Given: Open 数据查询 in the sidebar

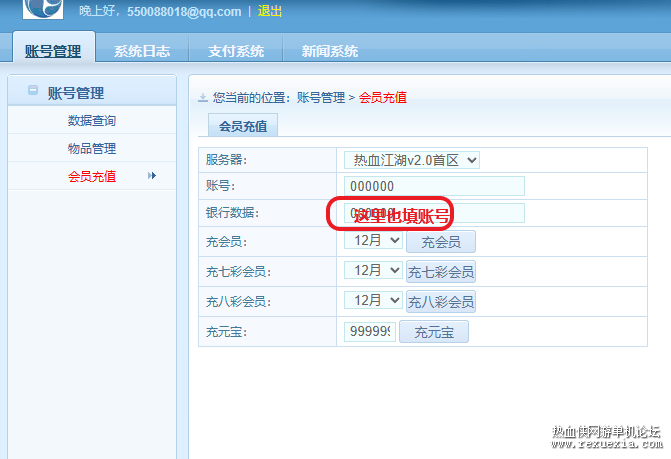Looking at the screenshot, I should pos(92,120).
